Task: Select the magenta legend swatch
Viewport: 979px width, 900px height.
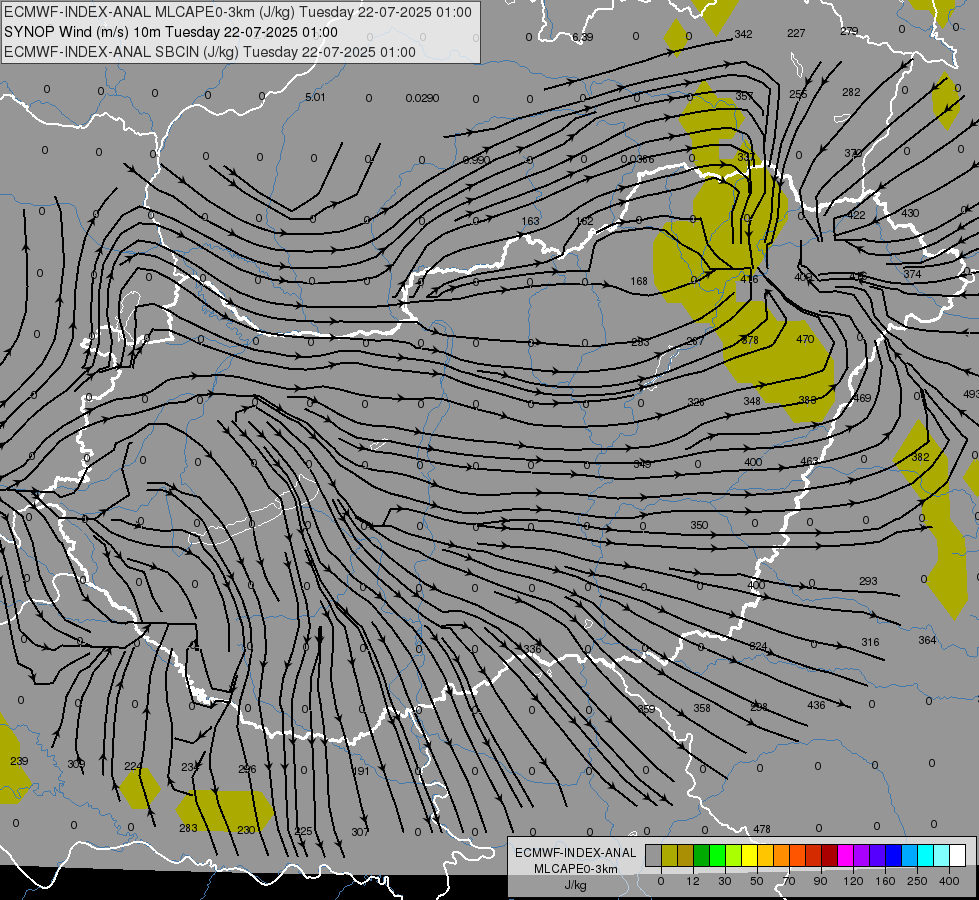Action: coord(846,855)
